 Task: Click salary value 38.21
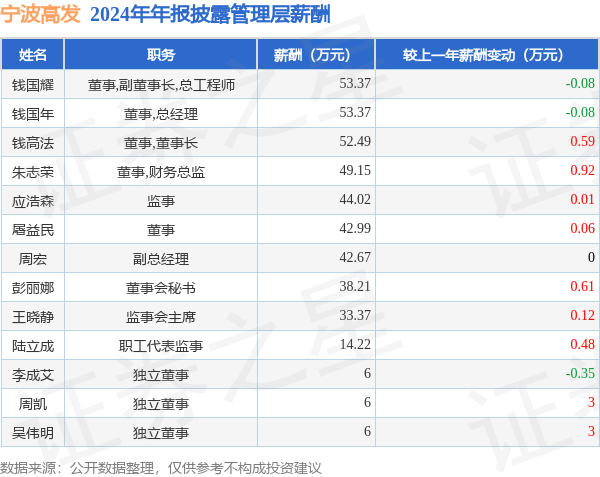pos(355,286)
